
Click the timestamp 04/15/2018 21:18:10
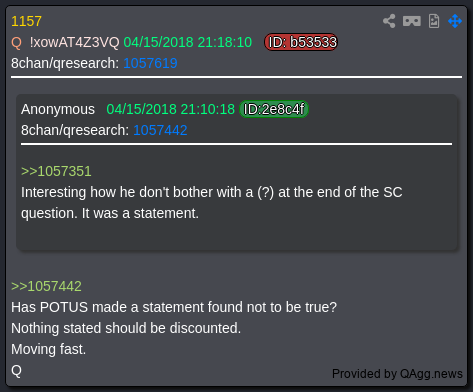pyautogui.click(x=188, y=42)
